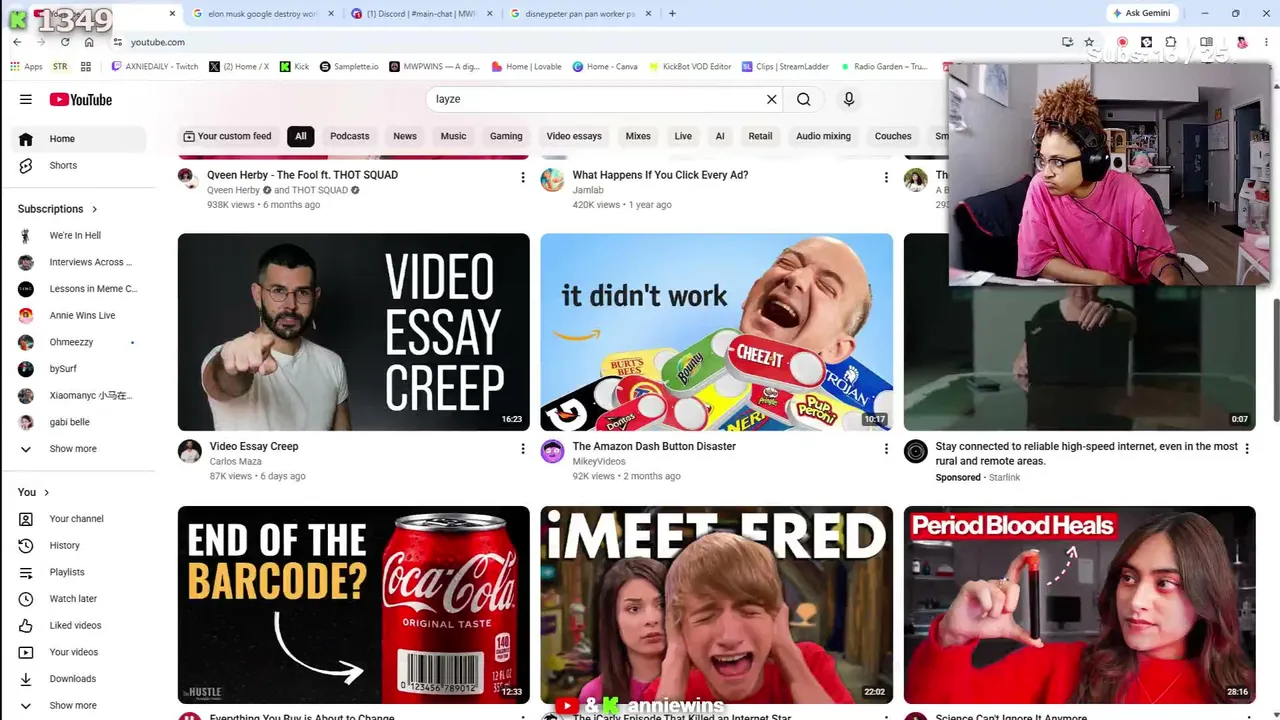Select the All filter chip
Screen dimensions: 1280x720
300,136
